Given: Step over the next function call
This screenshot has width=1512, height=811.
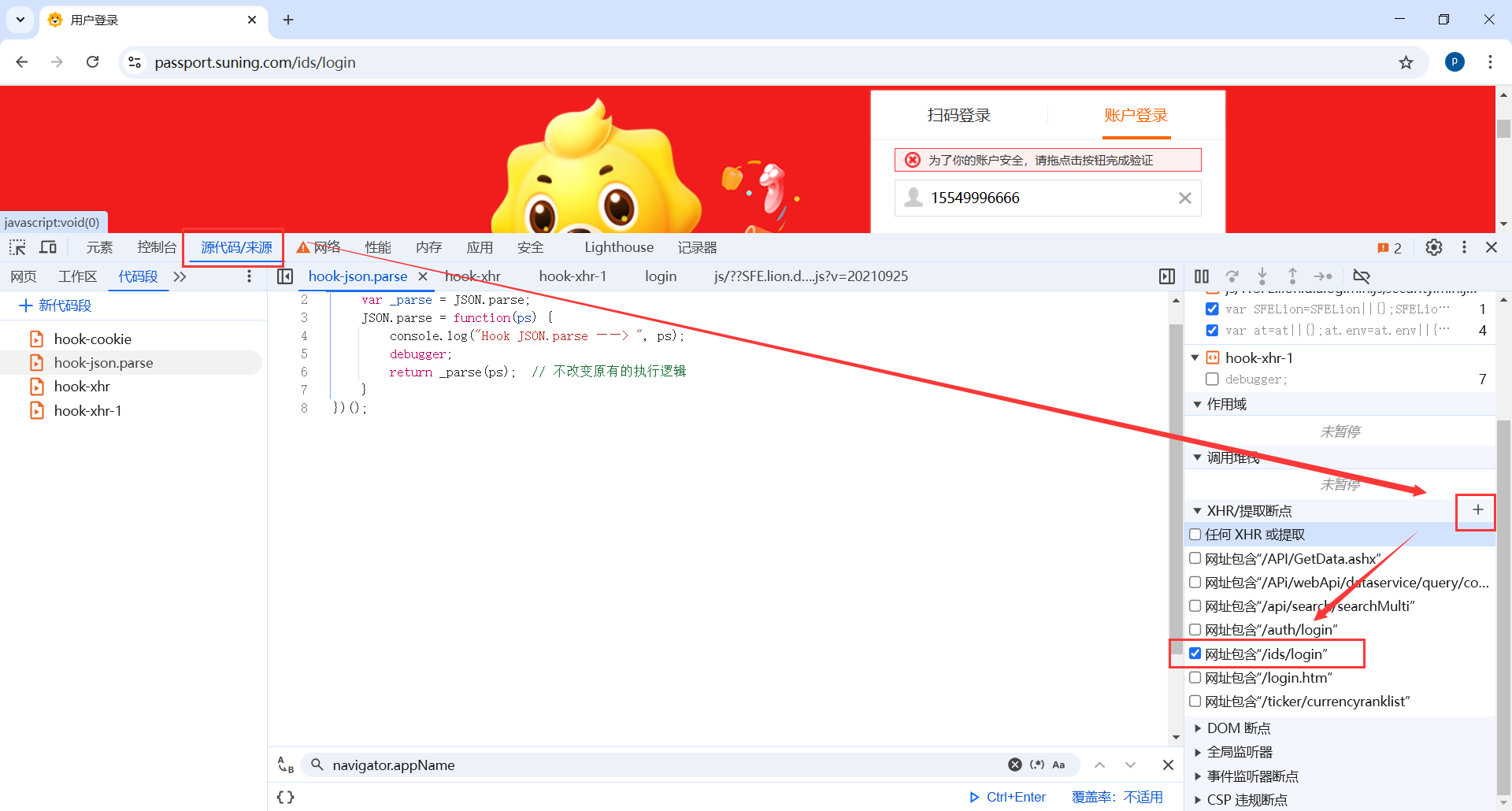Looking at the screenshot, I should coord(1232,276).
